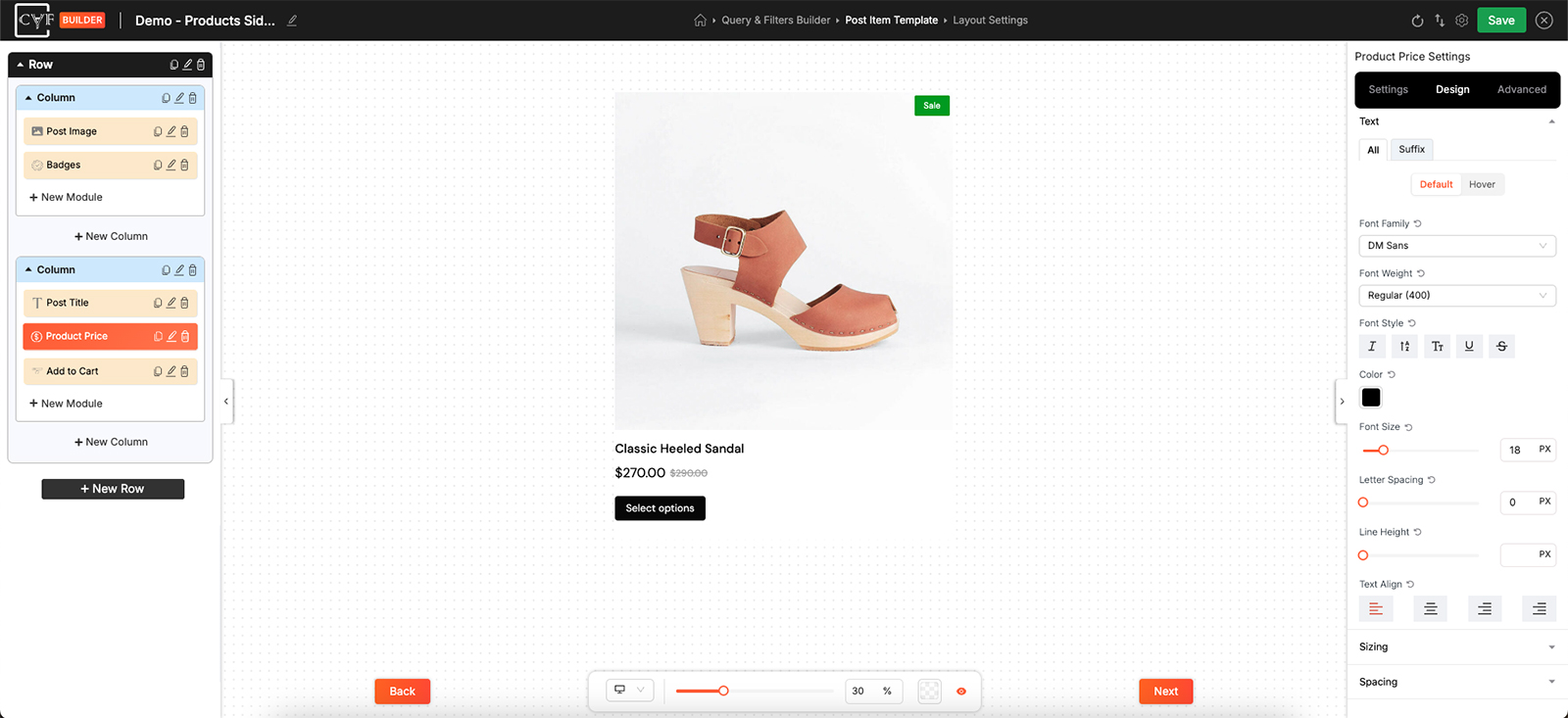This screenshot has width=1568, height=718.
Task: Add a New Row
Action: coord(113,489)
